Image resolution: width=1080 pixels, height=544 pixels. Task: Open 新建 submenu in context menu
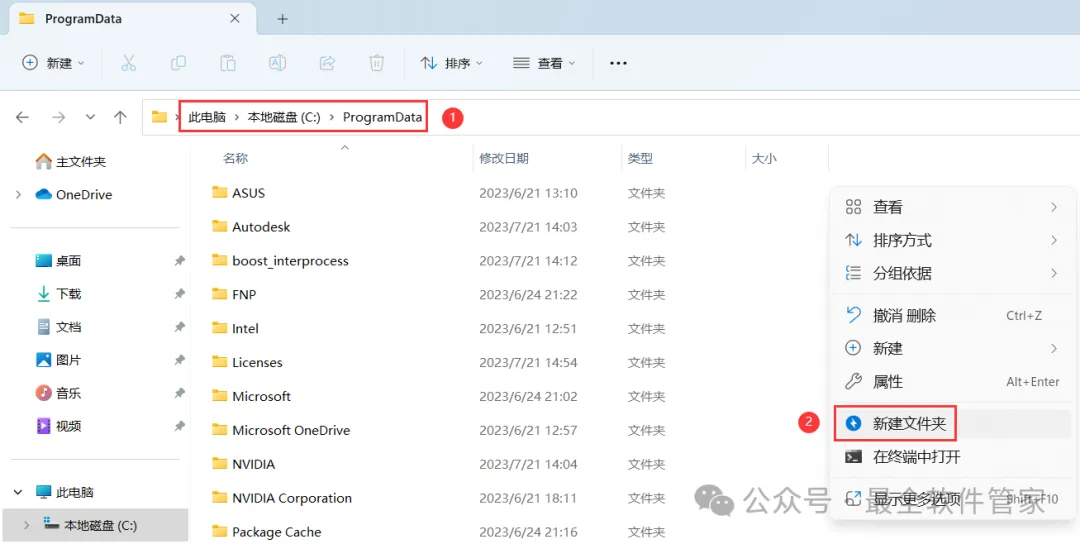coord(953,348)
